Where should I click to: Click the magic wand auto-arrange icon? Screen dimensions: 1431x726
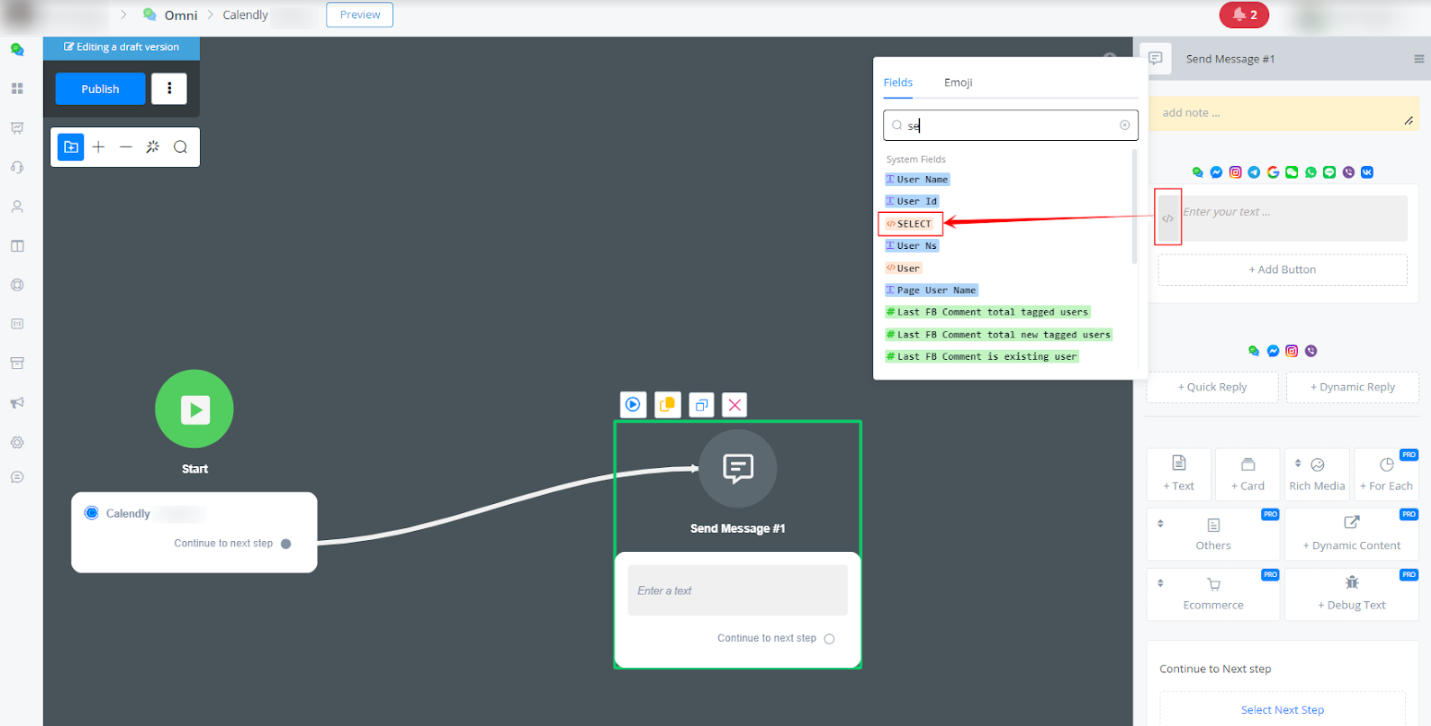click(153, 147)
